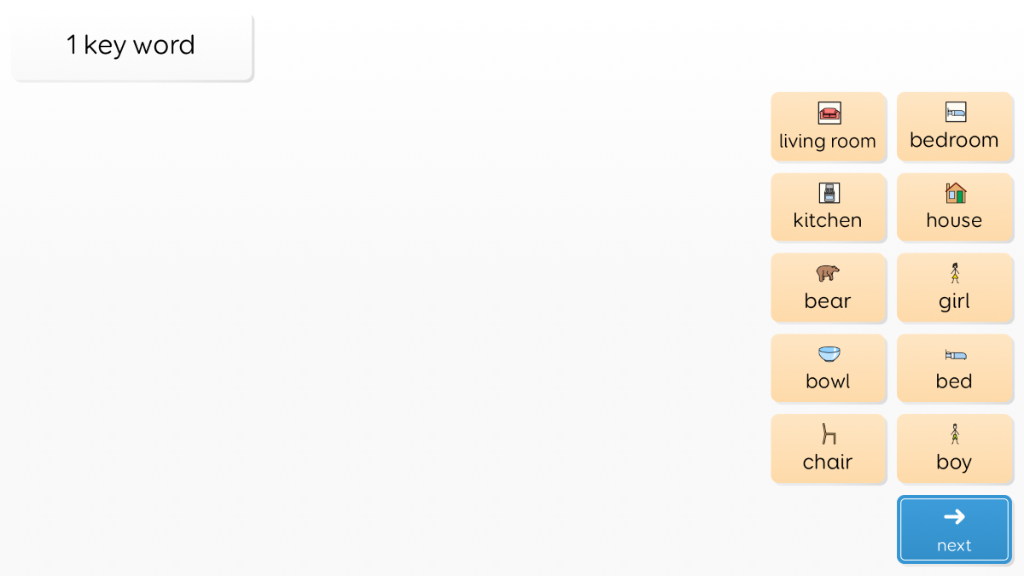Click the "bowl" word label
Viewport: 1024px width, 576px height.
click(827, 381)
